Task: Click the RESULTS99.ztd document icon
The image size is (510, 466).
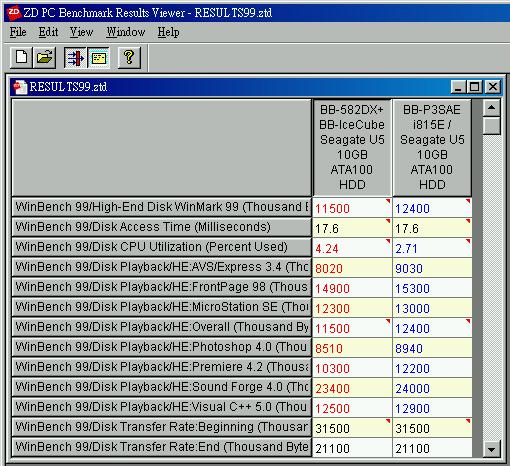Action: point(20,87)
